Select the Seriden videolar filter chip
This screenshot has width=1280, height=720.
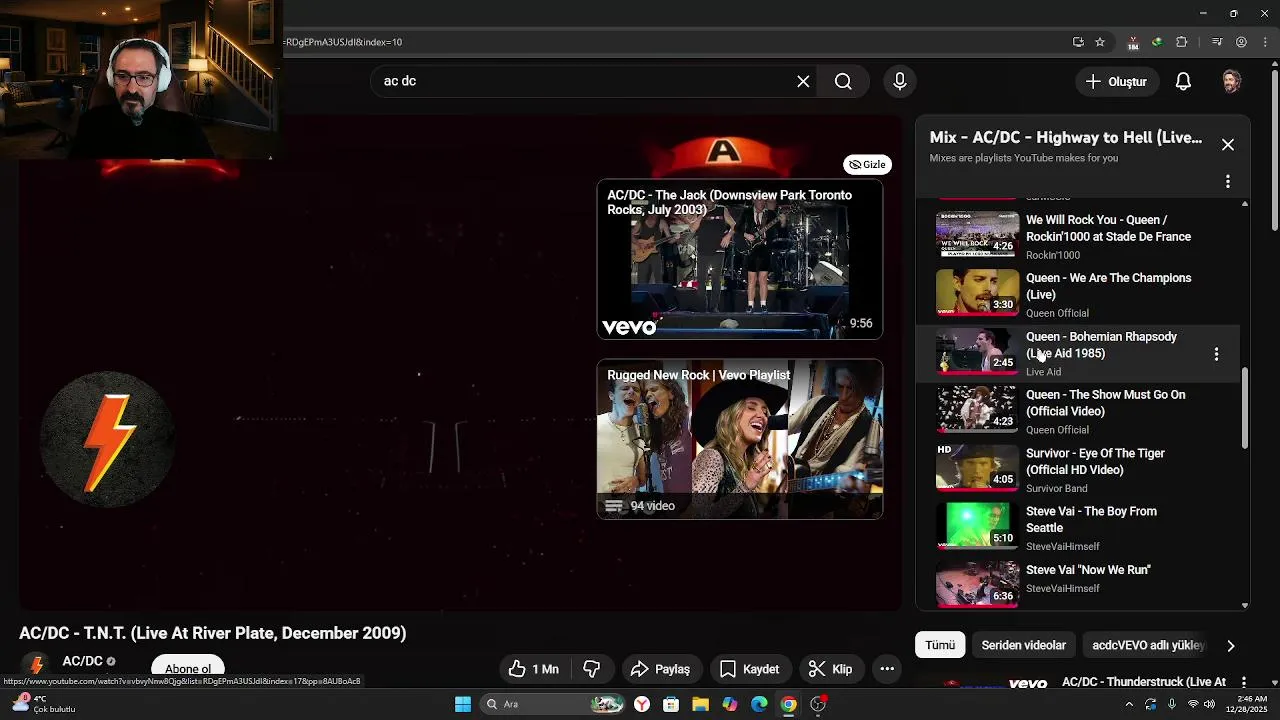click(x=1023, y=645)
